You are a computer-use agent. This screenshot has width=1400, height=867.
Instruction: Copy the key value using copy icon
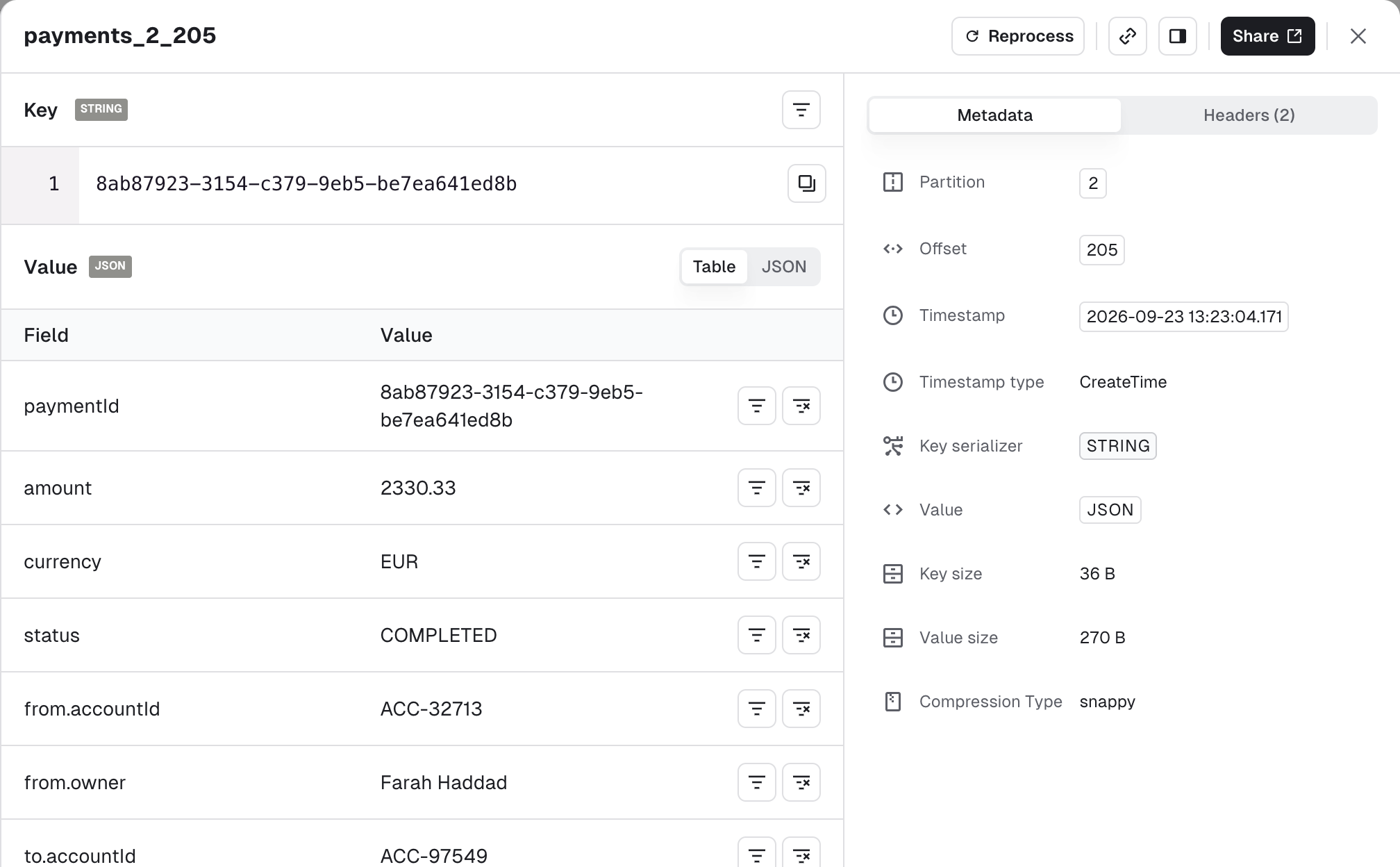click(x=806, y=183)
